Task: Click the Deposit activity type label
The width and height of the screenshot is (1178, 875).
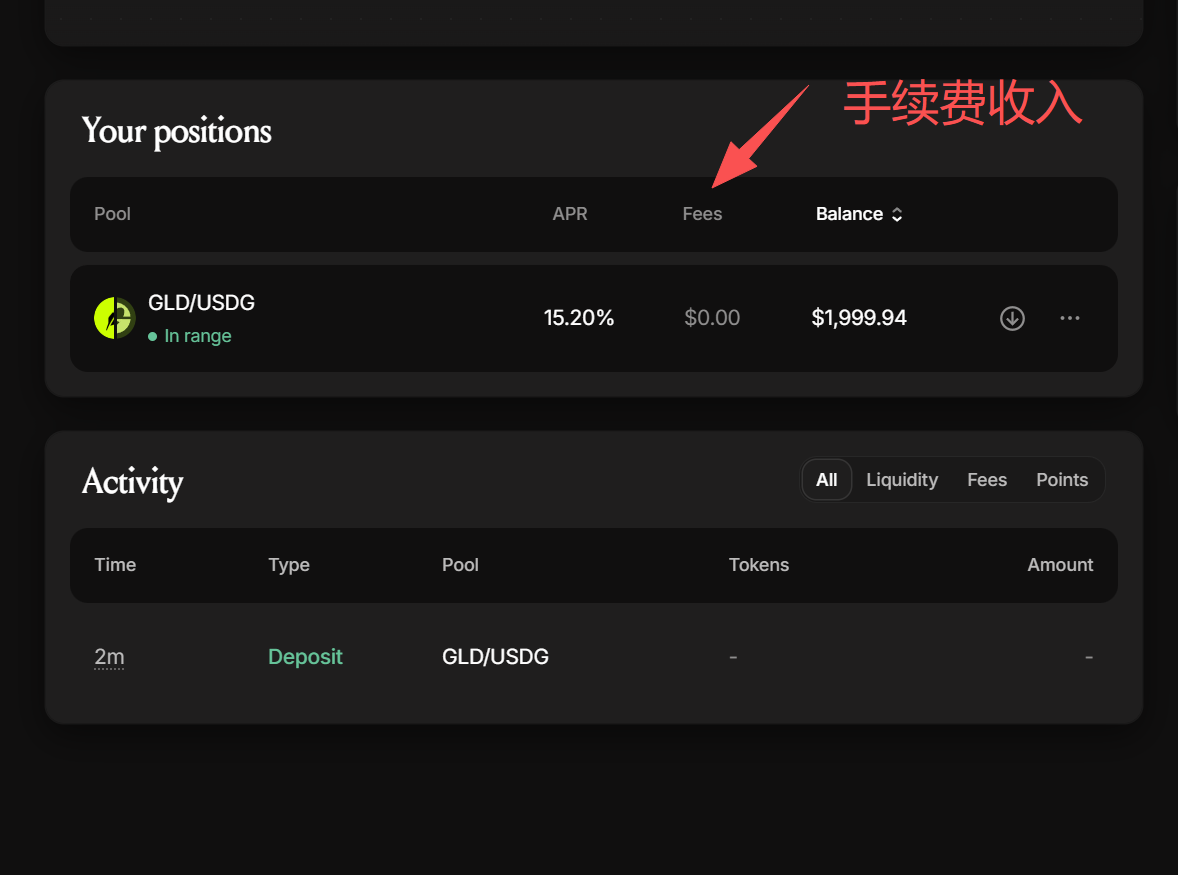Action: coord(305,656)
